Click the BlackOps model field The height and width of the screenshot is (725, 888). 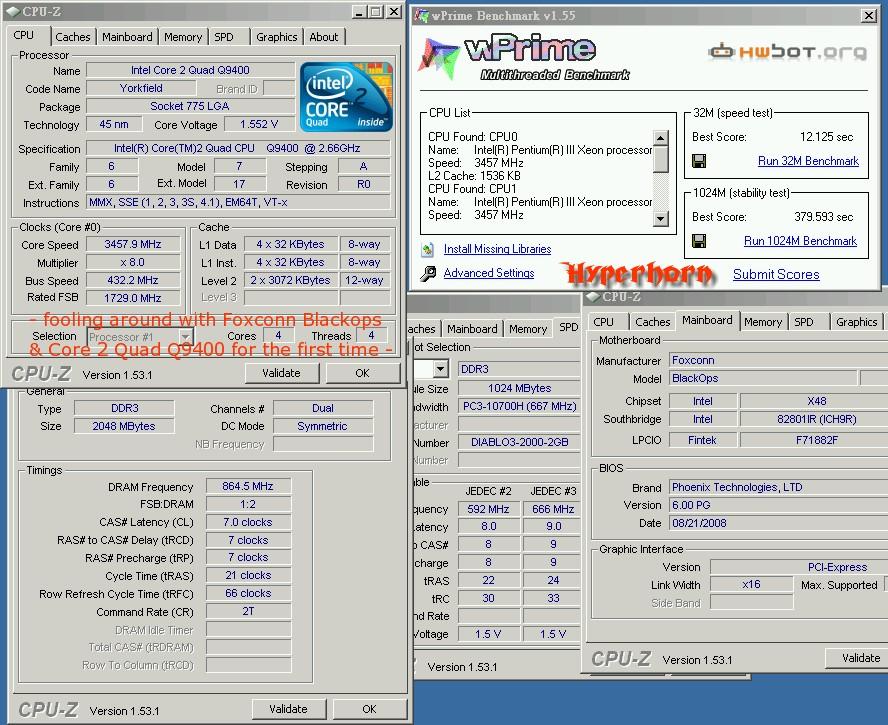tap(763, 378)
